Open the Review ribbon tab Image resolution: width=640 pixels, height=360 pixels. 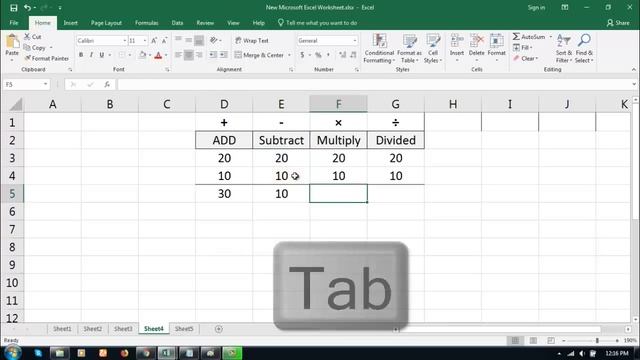click(205, 23)
